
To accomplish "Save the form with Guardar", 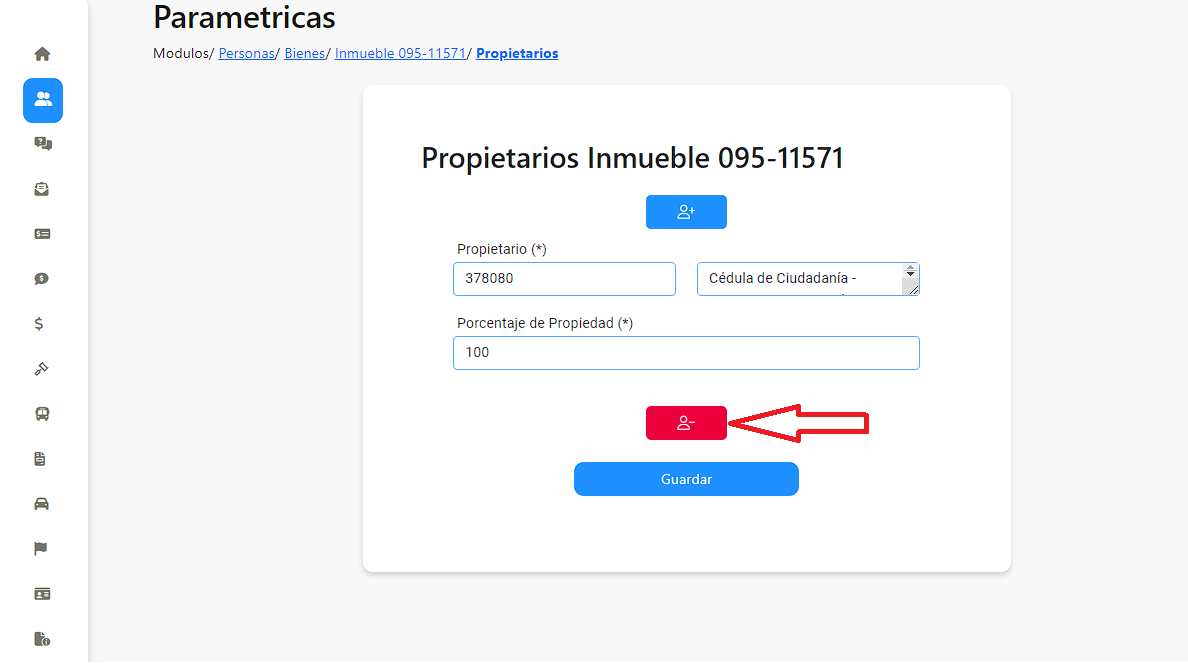I will [x=686, y=479].
